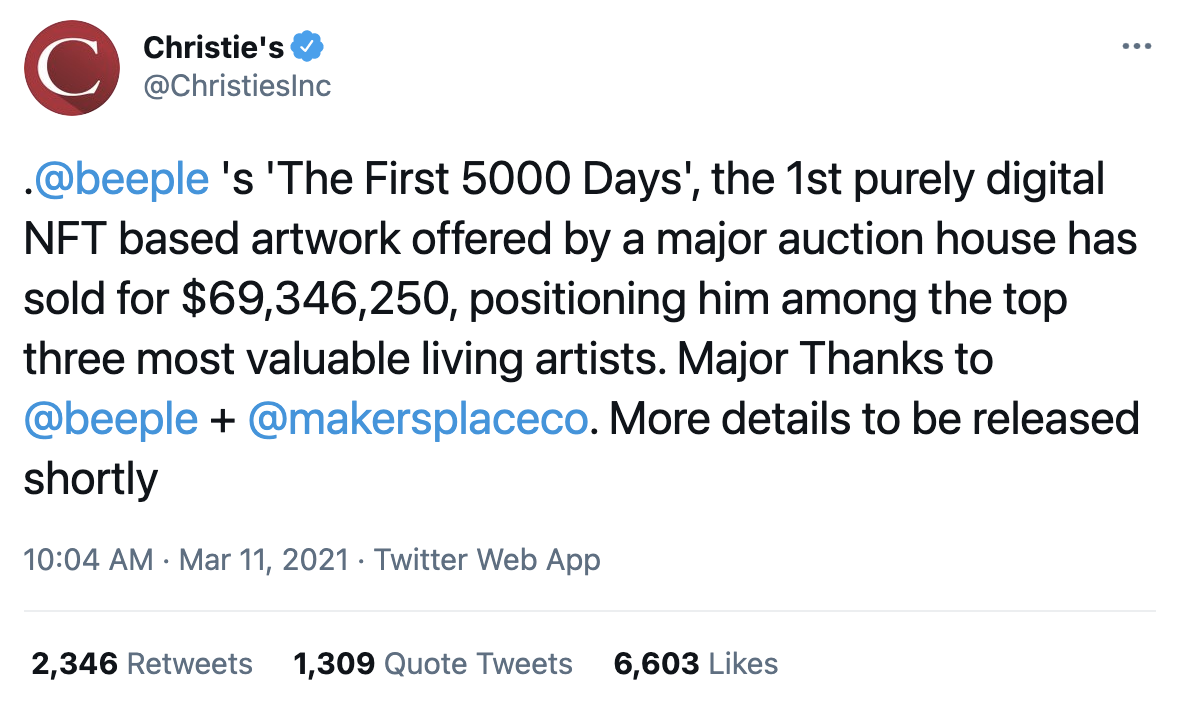Click the Mar 11, 2021 date
1182x708 pixels.
[264, 559]
